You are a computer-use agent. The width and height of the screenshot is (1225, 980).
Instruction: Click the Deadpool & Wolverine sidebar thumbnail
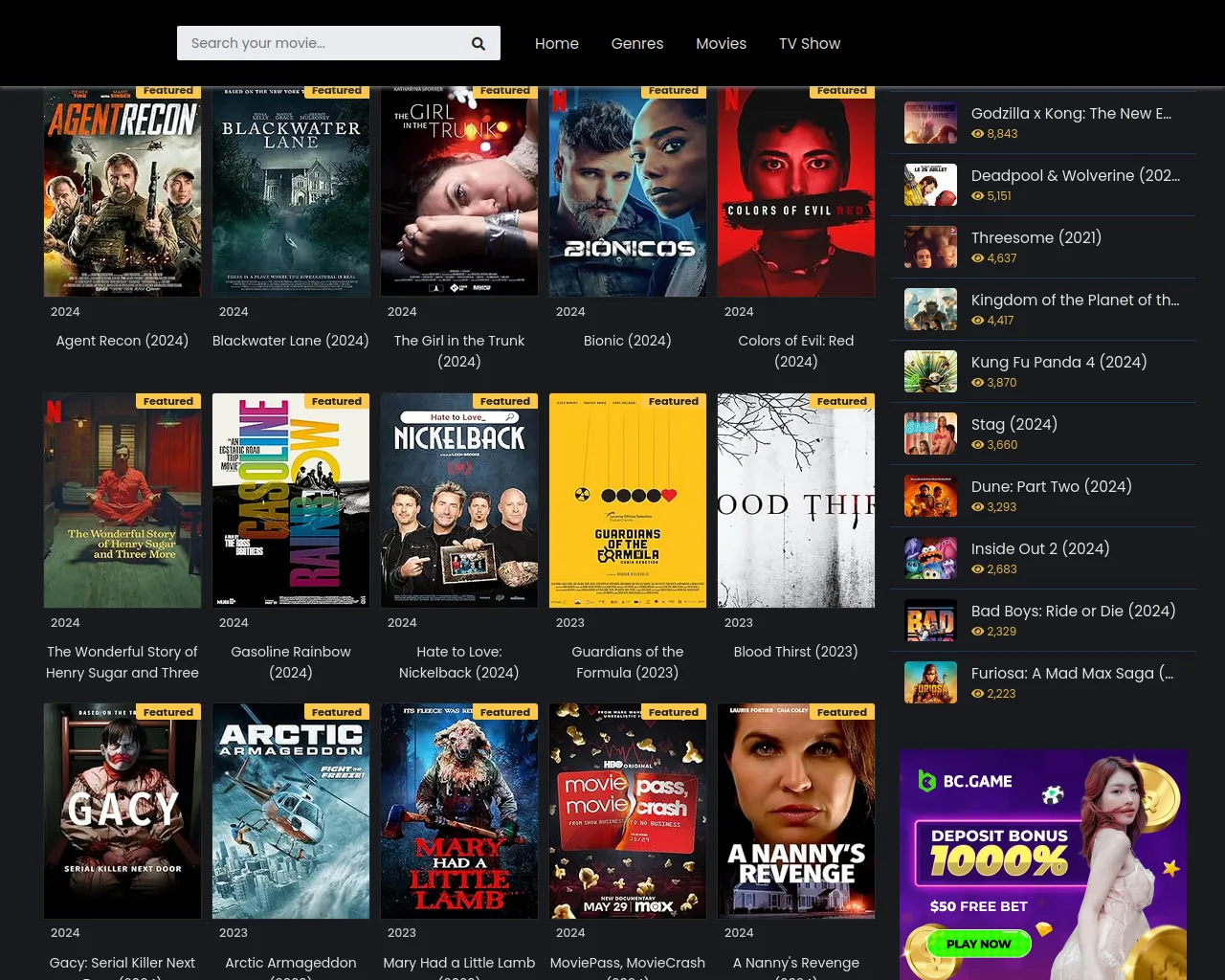click(930, 185)
